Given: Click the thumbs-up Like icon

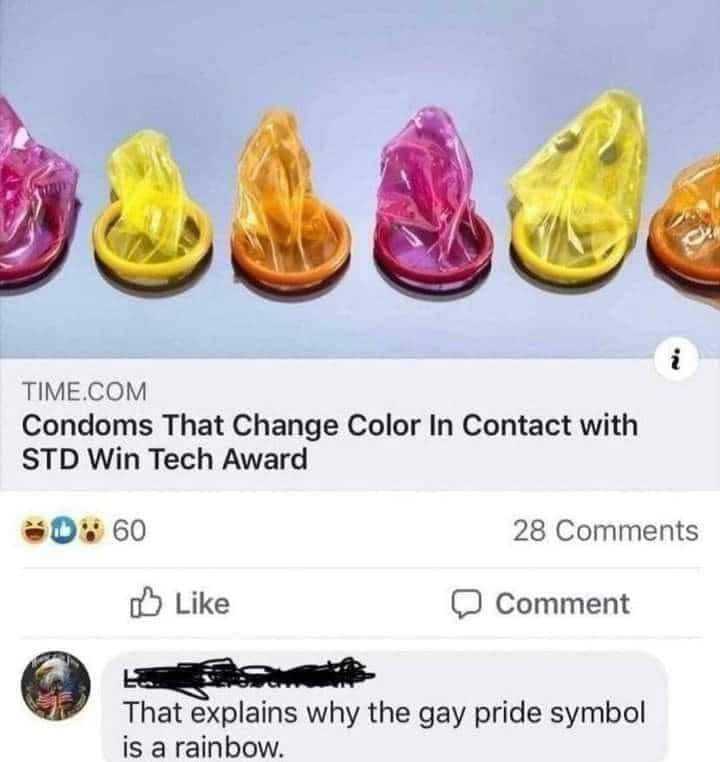Looking at the screenshot, I should click(145, 603).
